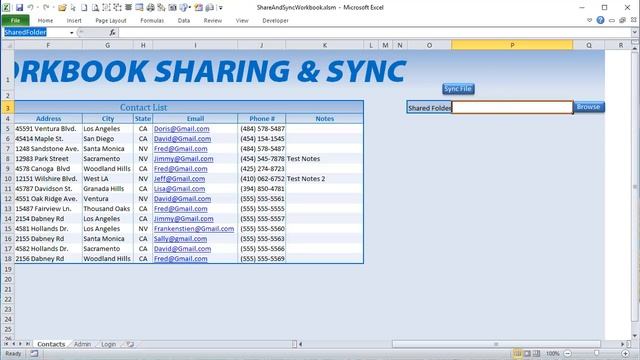
Task: Switch to the Login sheet tab
Action: point(108,344)
